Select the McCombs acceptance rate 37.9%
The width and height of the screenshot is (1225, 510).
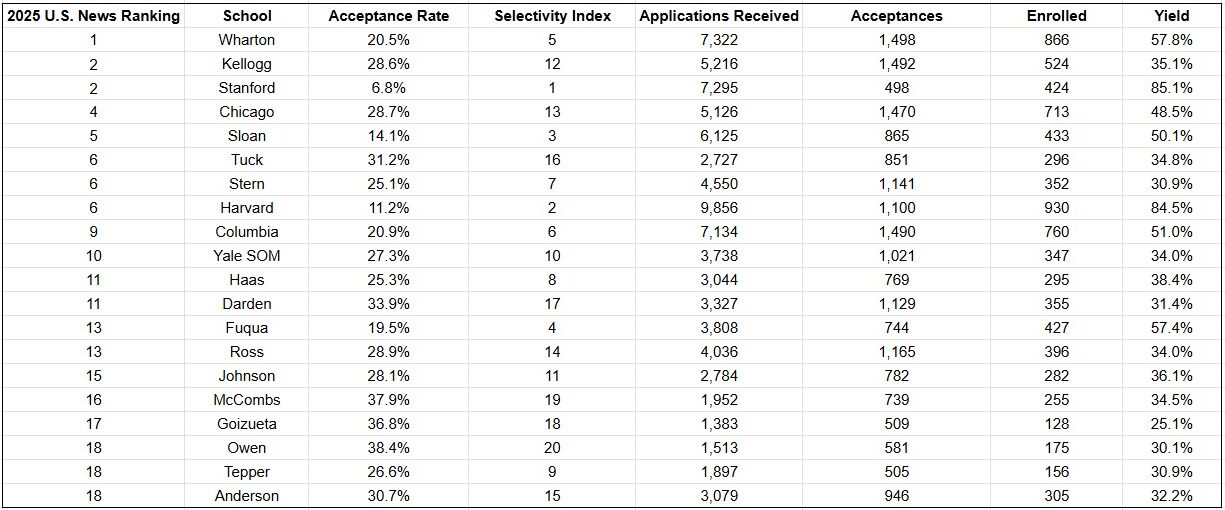coord(388,400)
